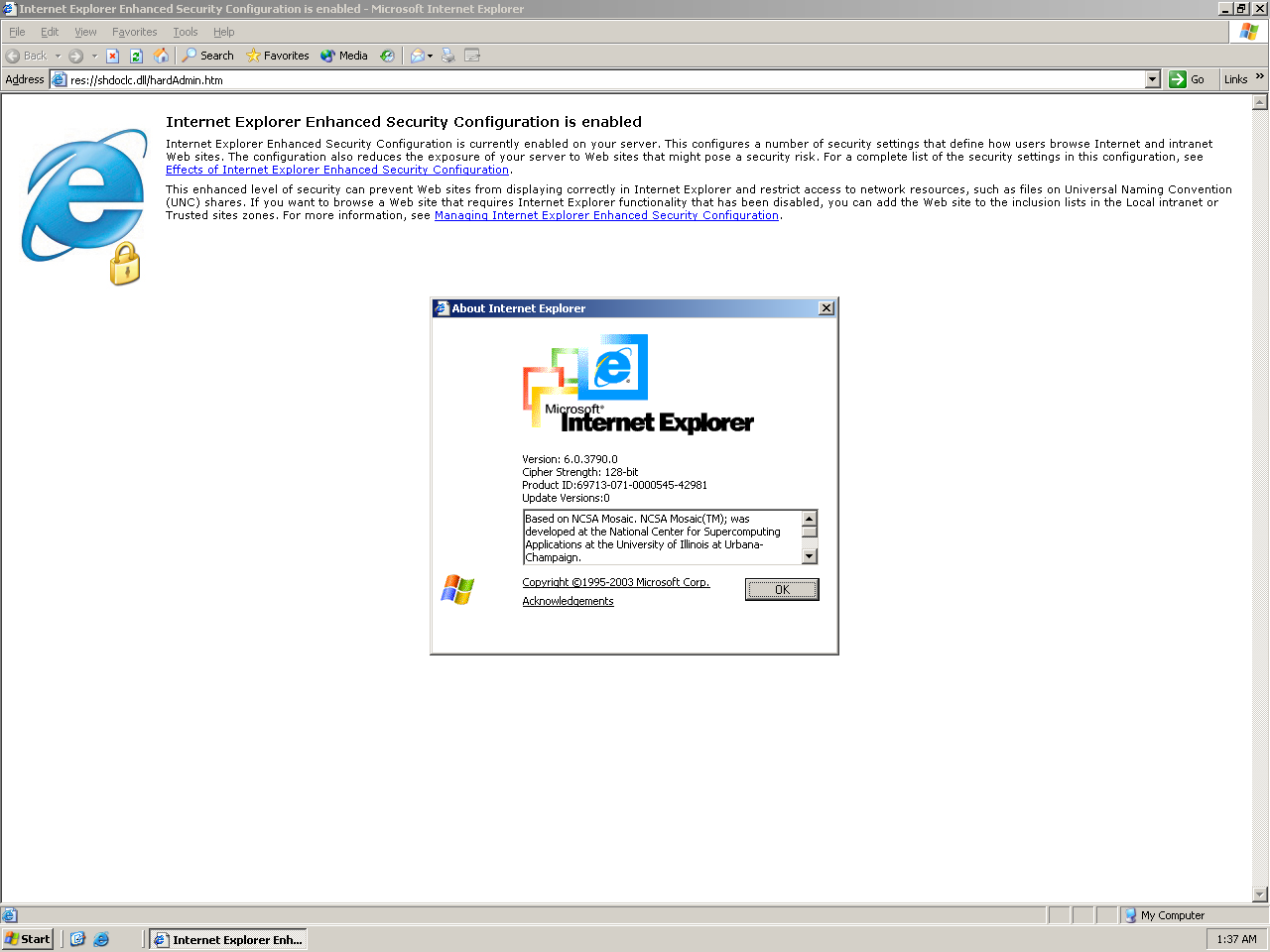1270x952 pixels.
Task: Open the Search pane from toolbar
Action: 207,57
